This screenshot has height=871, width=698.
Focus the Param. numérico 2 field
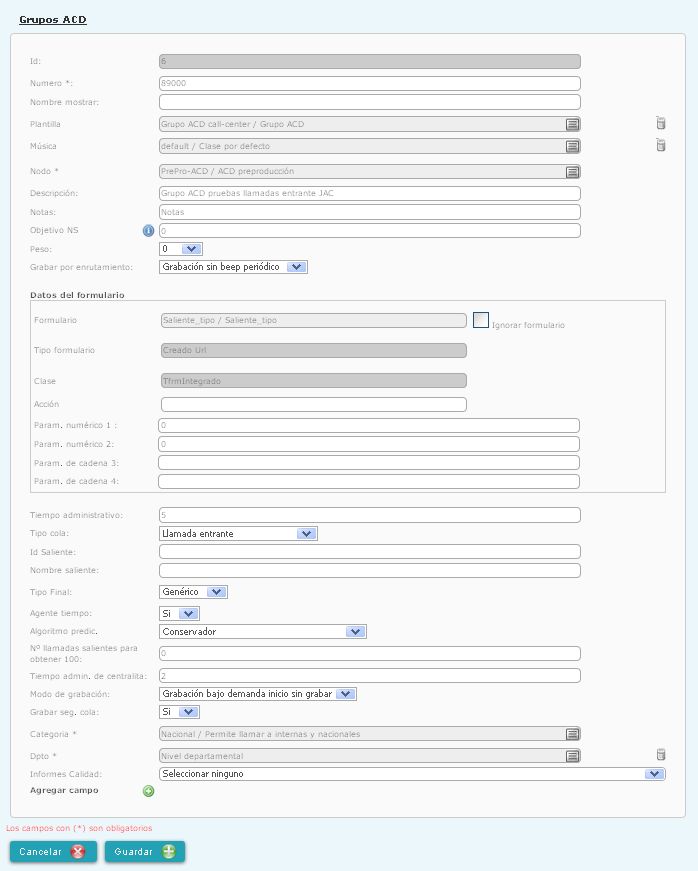pos(369,444)
